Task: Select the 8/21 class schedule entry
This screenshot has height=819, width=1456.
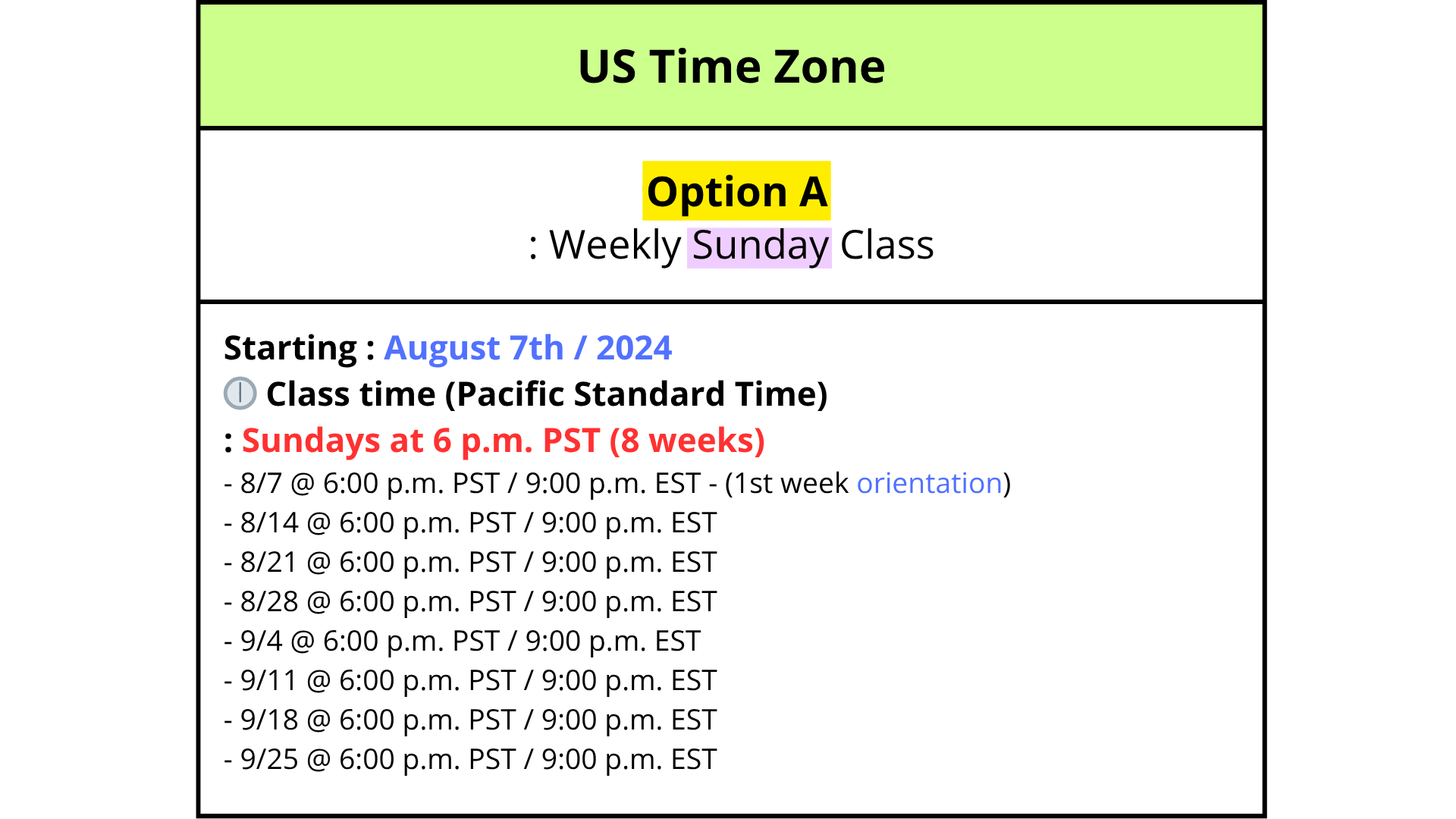Action: 470,563
